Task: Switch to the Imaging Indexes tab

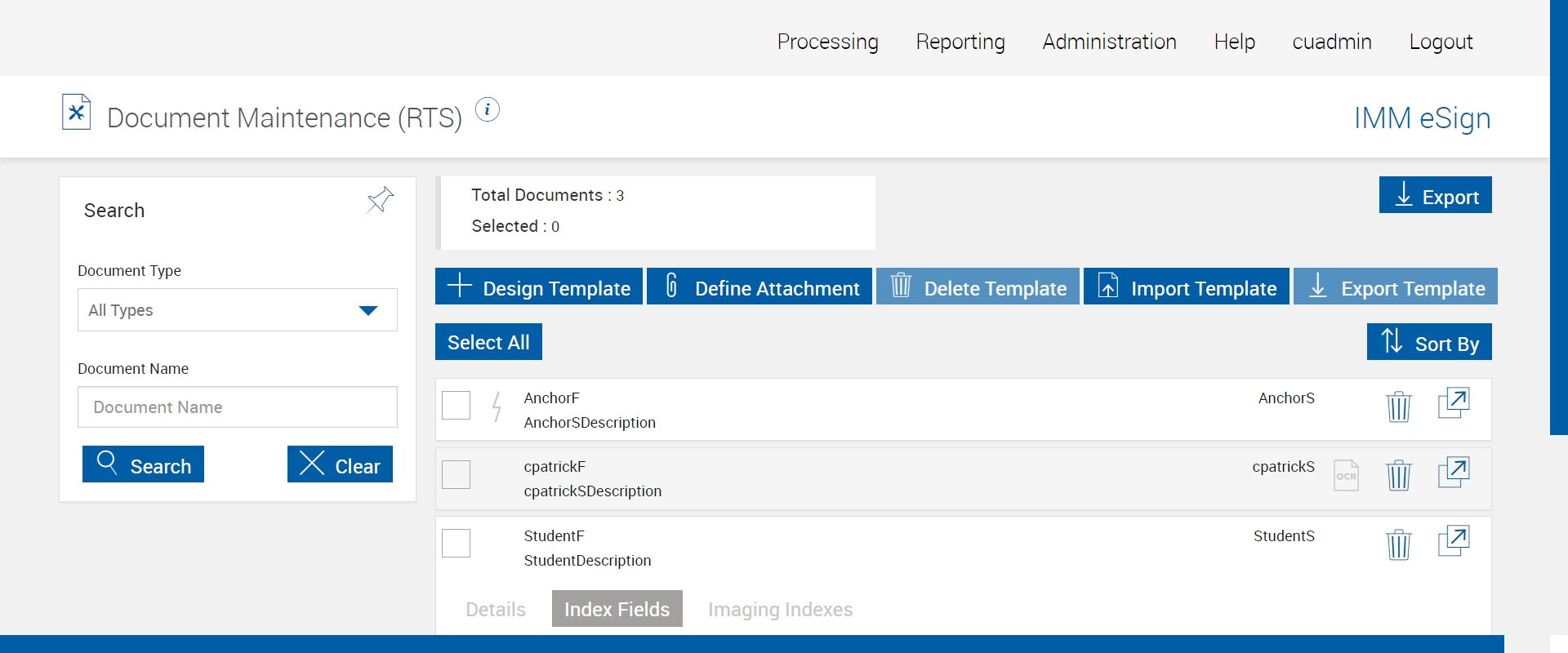Action: [x=780, y=610]
